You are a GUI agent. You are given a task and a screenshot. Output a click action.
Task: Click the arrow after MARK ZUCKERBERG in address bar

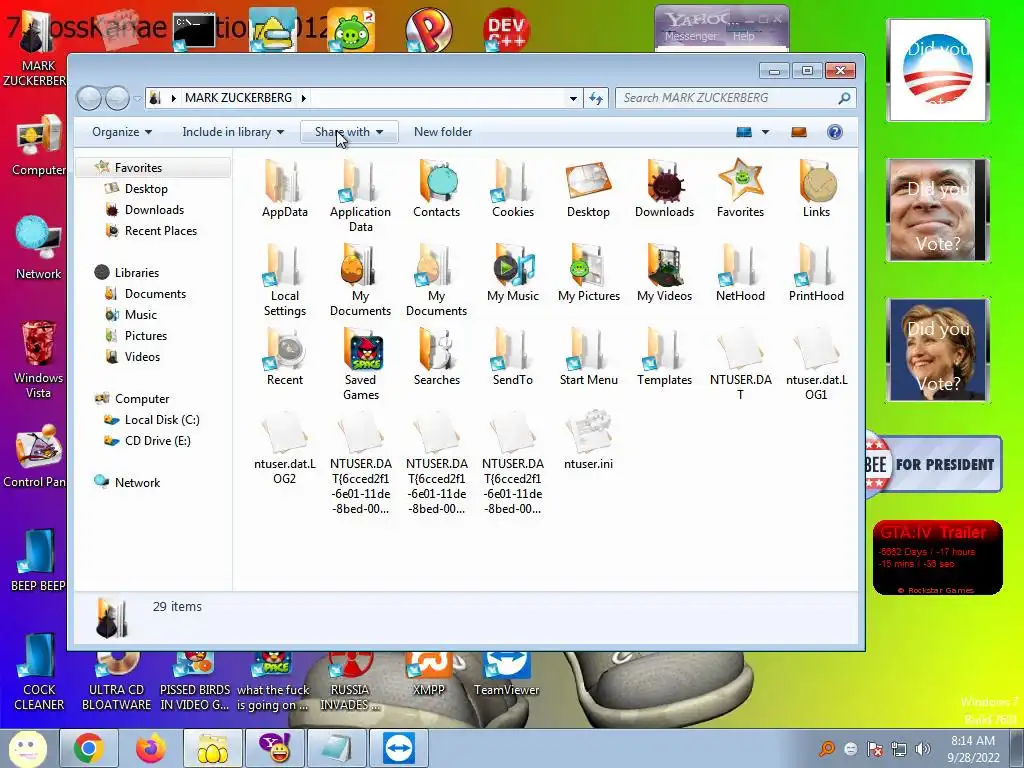click(304, 98)
